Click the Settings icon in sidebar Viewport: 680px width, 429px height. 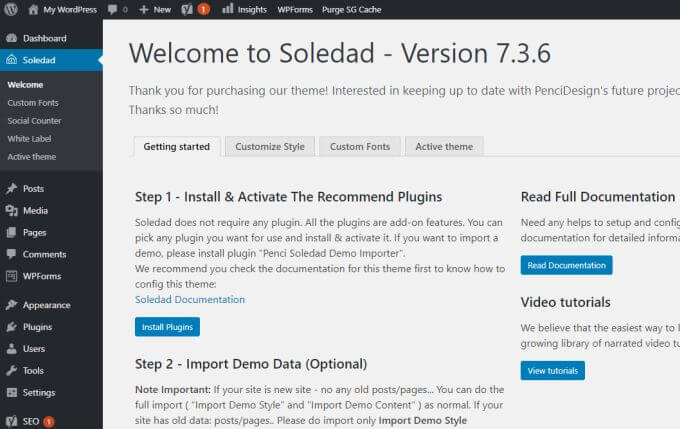(11, 393)
